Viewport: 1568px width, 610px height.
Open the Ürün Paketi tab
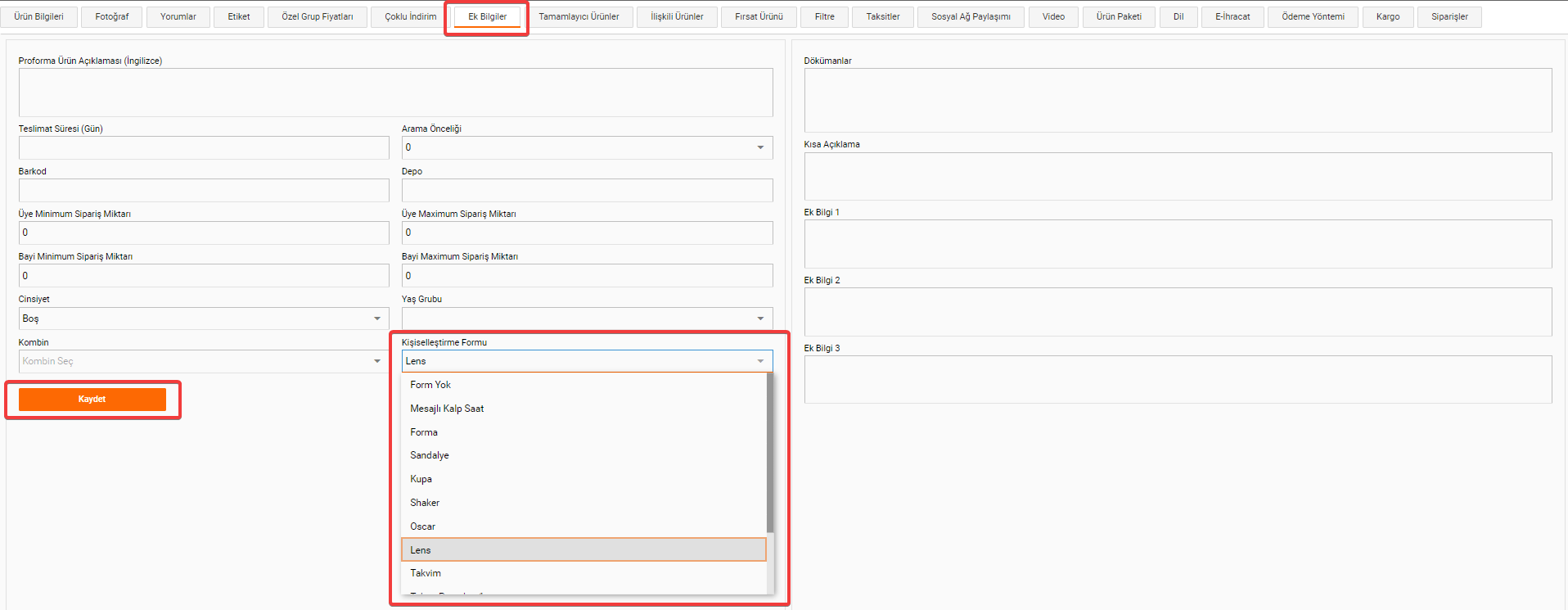coord(1119,16)
